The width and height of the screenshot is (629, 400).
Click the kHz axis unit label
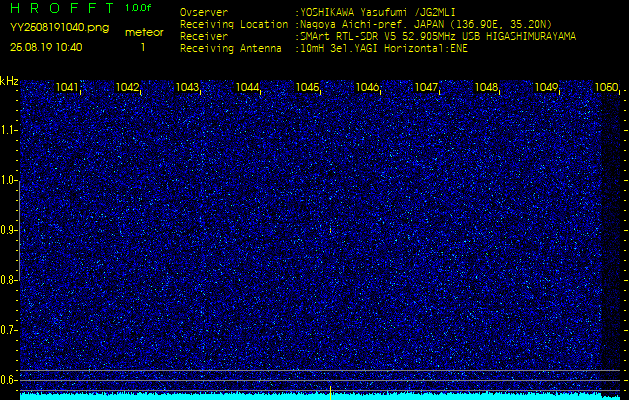tap(9, 81)
